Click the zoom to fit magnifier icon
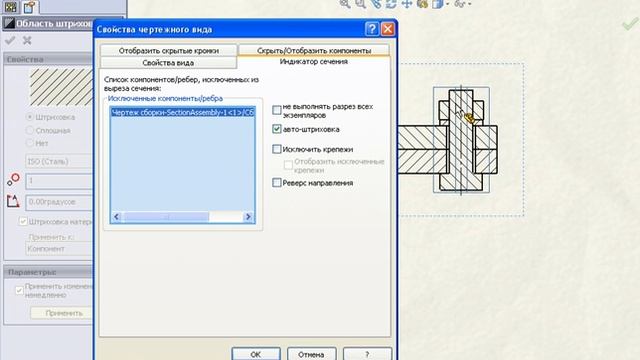Image resolution: width=640 pixels, height=360 pixels. point(345,4)
